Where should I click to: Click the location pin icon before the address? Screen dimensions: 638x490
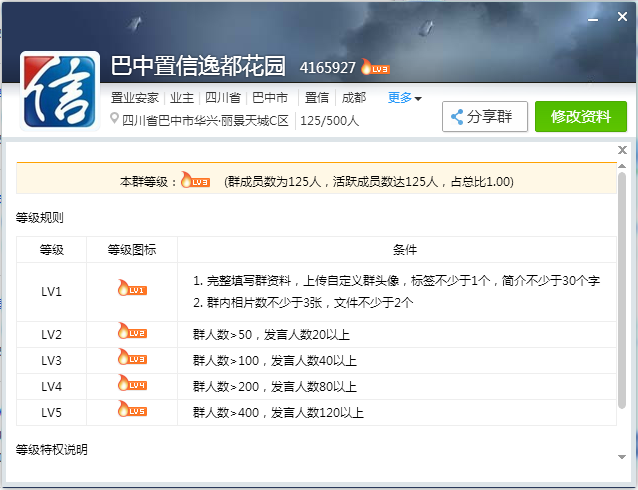(114, 120)
